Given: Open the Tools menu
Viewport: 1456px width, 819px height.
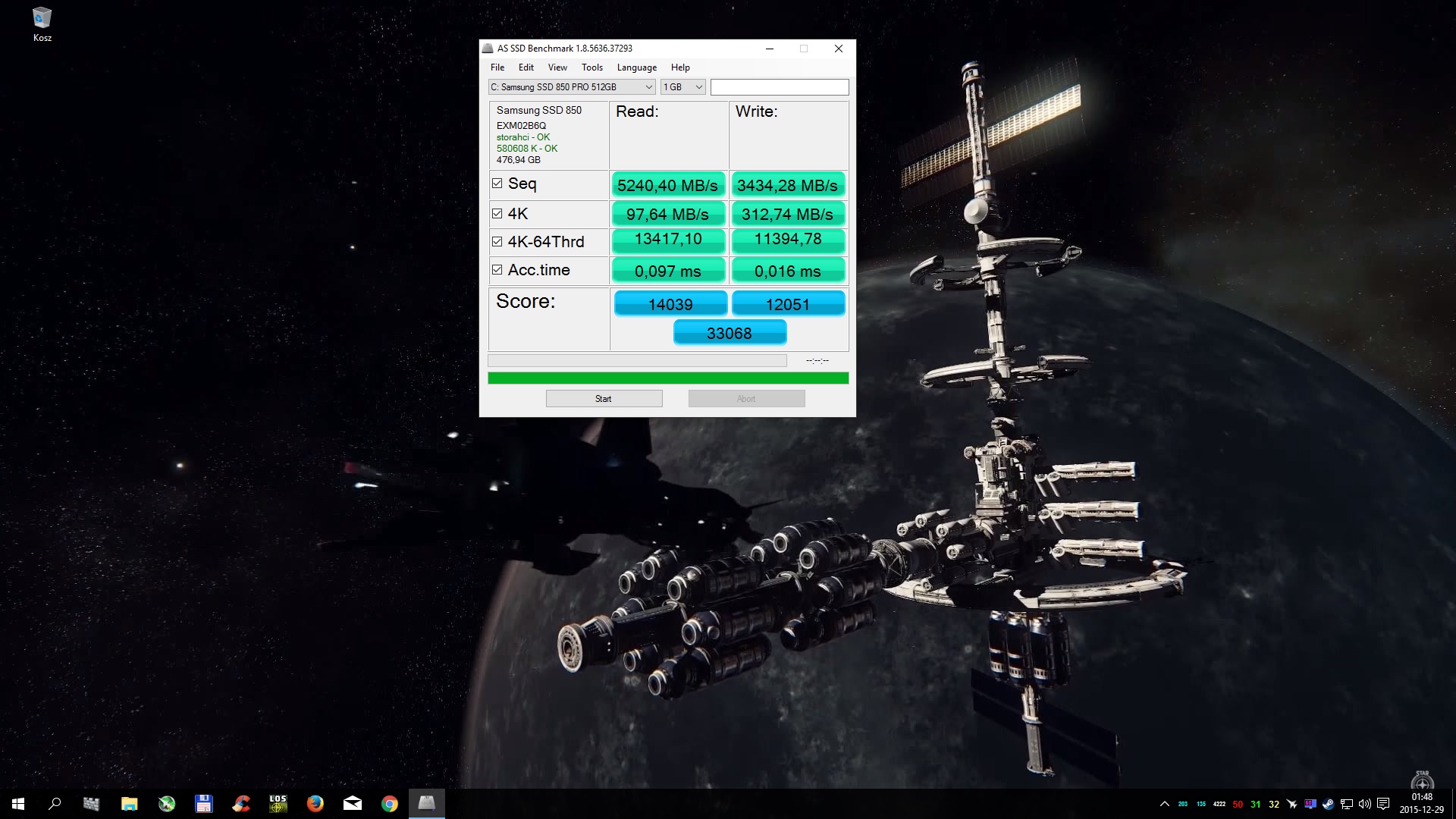Looking at the screenshot, I should tap(592, 67).
